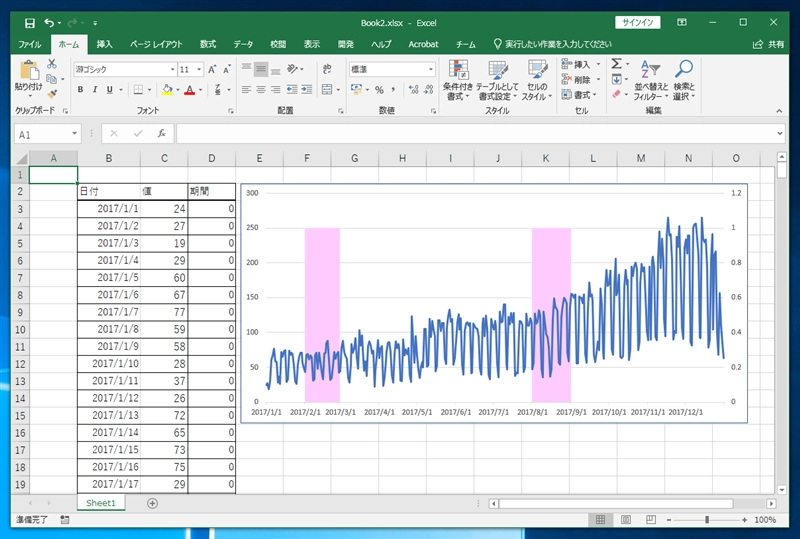Click the 書式 cells button
Image resolution: width=800 pixels, height=539 pixels.
click(x=581, y=95)
